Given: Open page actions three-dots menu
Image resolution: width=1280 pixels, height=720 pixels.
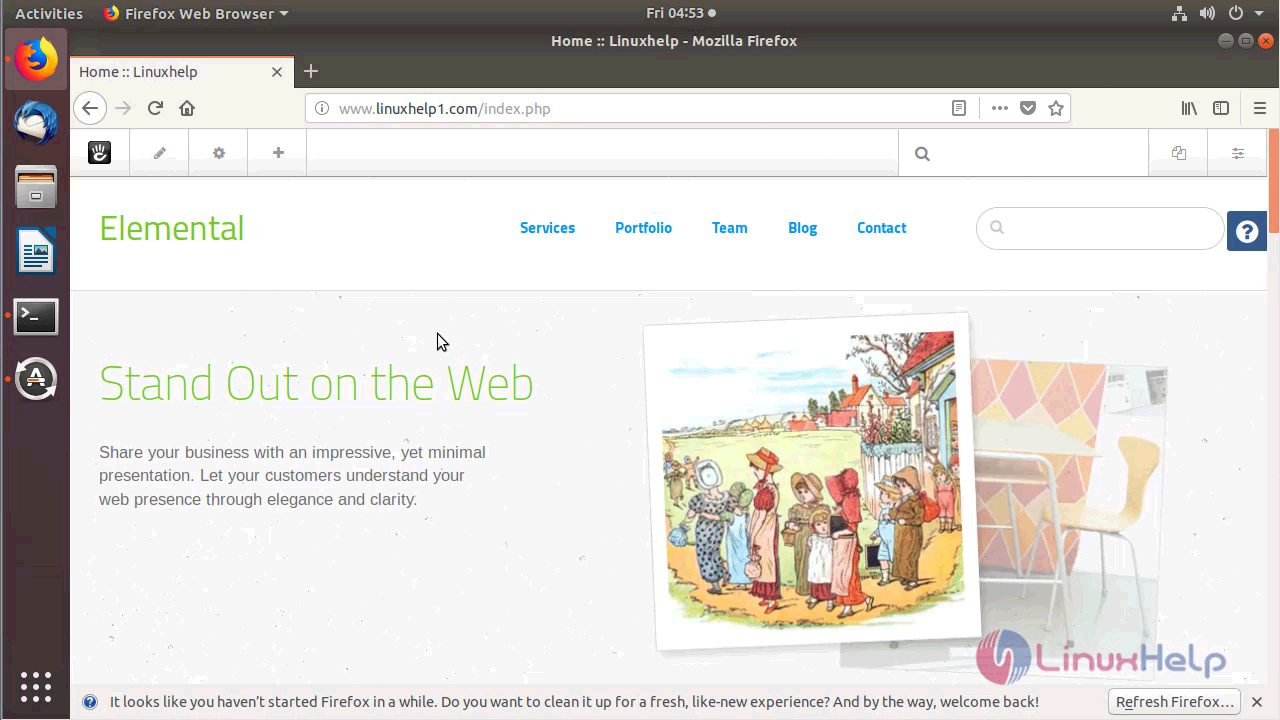Looking at the screenshot, I should (x=999, y=108).
